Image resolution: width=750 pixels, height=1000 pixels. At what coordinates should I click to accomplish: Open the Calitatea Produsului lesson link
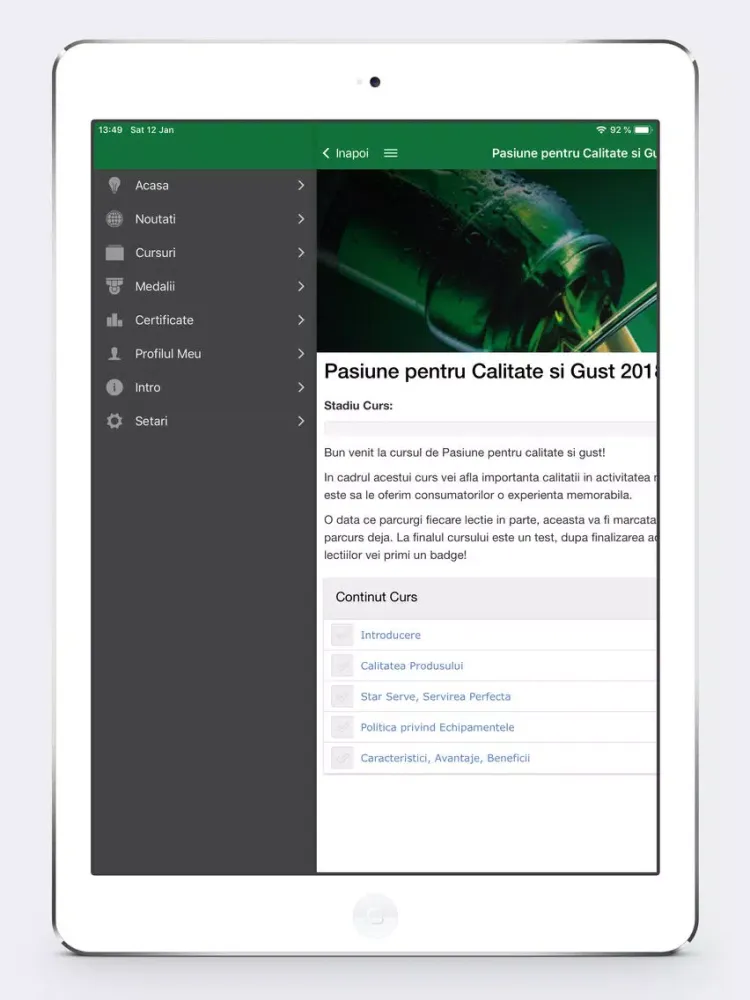(412, 665)
